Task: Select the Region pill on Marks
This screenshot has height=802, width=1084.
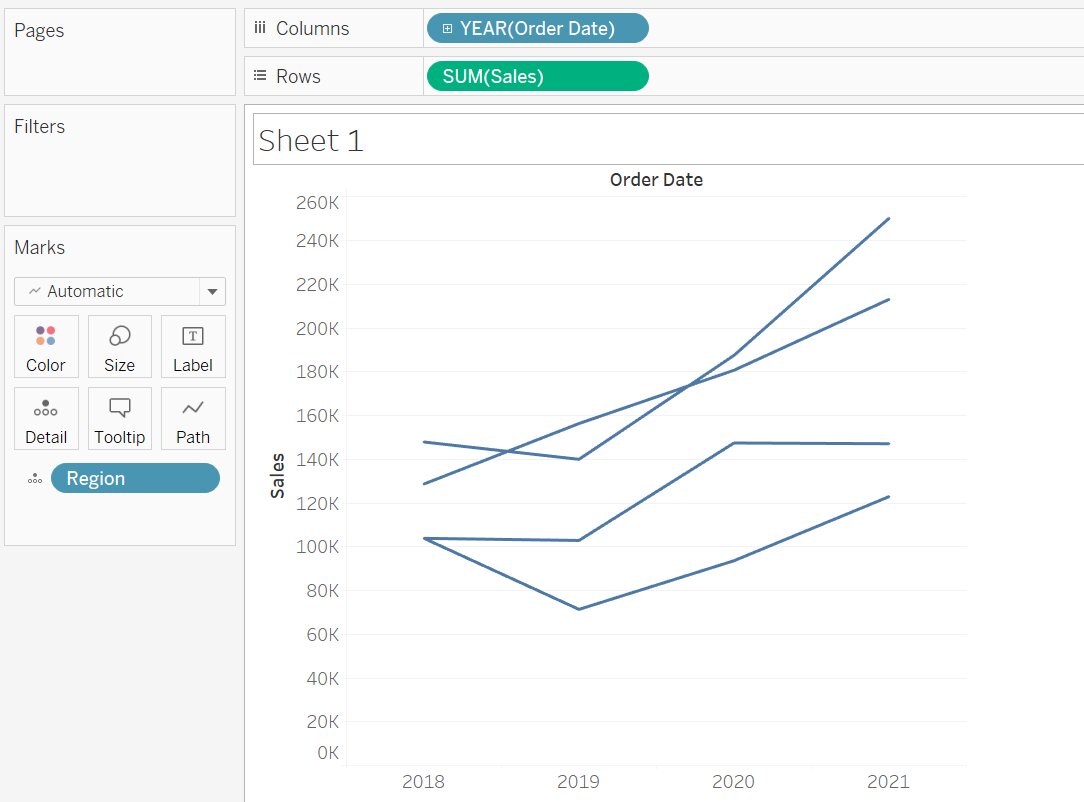Action: coord(135,479)
